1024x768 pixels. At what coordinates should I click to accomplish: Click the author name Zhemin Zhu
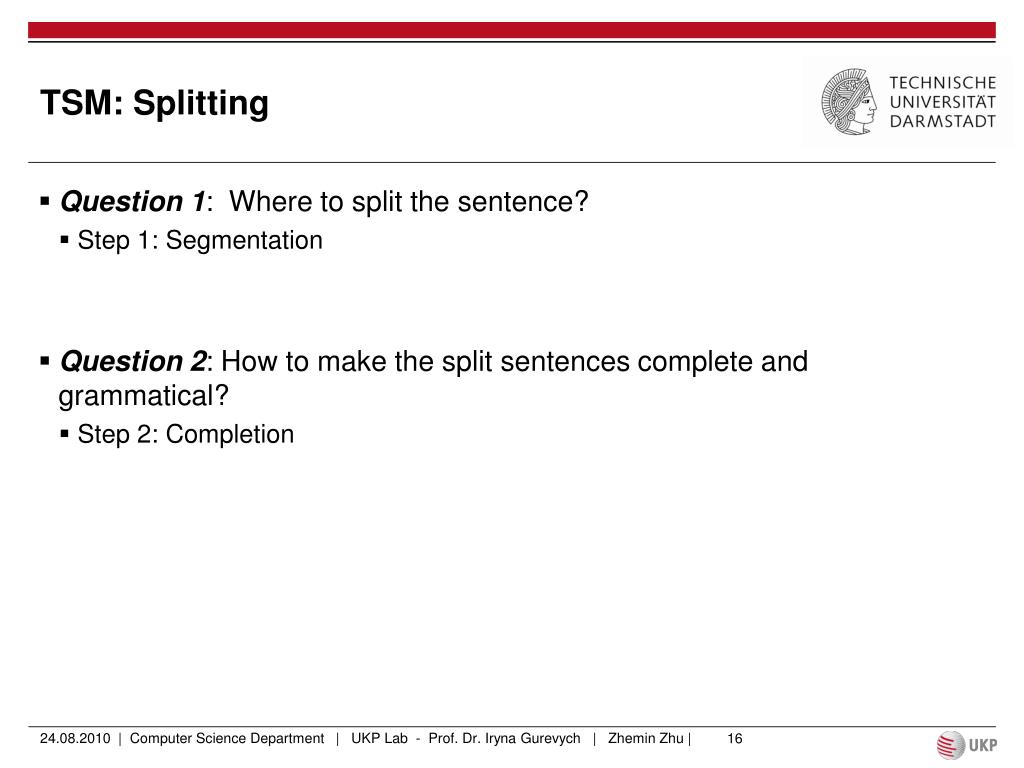(x=645, y=739)
